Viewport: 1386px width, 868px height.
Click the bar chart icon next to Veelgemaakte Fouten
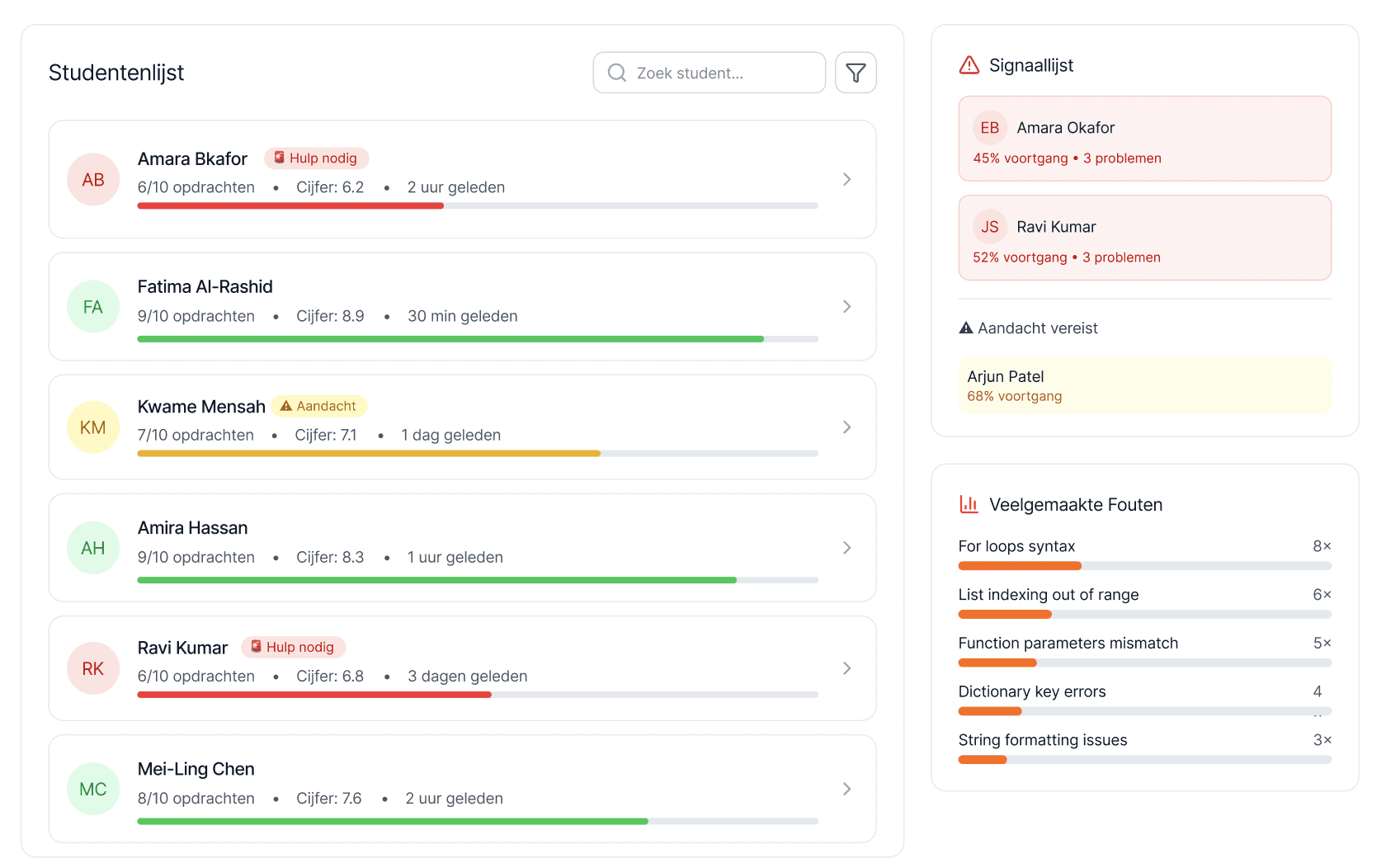pyautogui.click(x=968, y=504)
